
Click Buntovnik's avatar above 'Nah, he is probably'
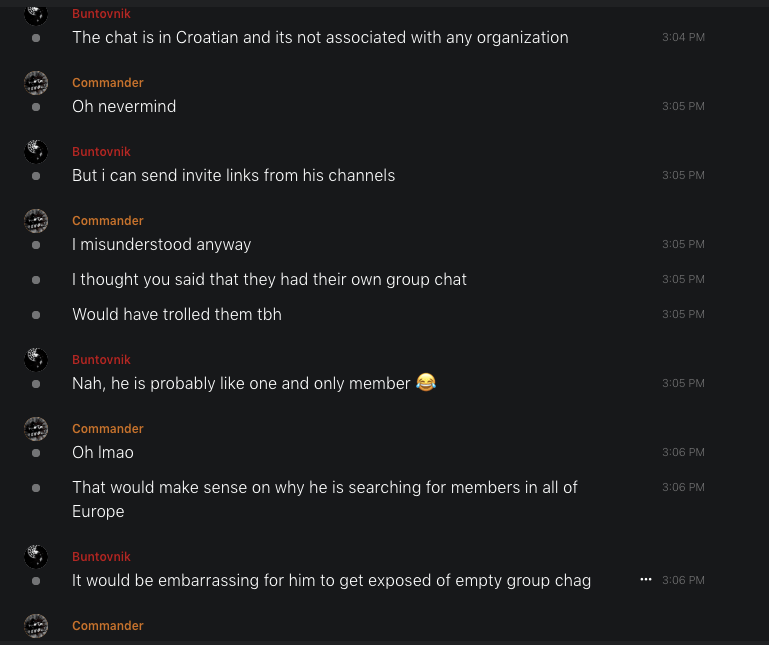(36, 360)
